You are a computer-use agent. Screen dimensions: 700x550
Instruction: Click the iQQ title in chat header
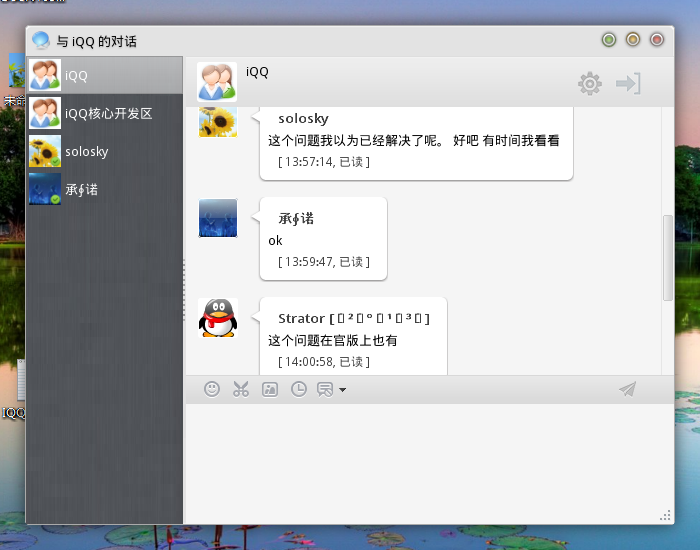pyautogui.click(x=257, y=72)
